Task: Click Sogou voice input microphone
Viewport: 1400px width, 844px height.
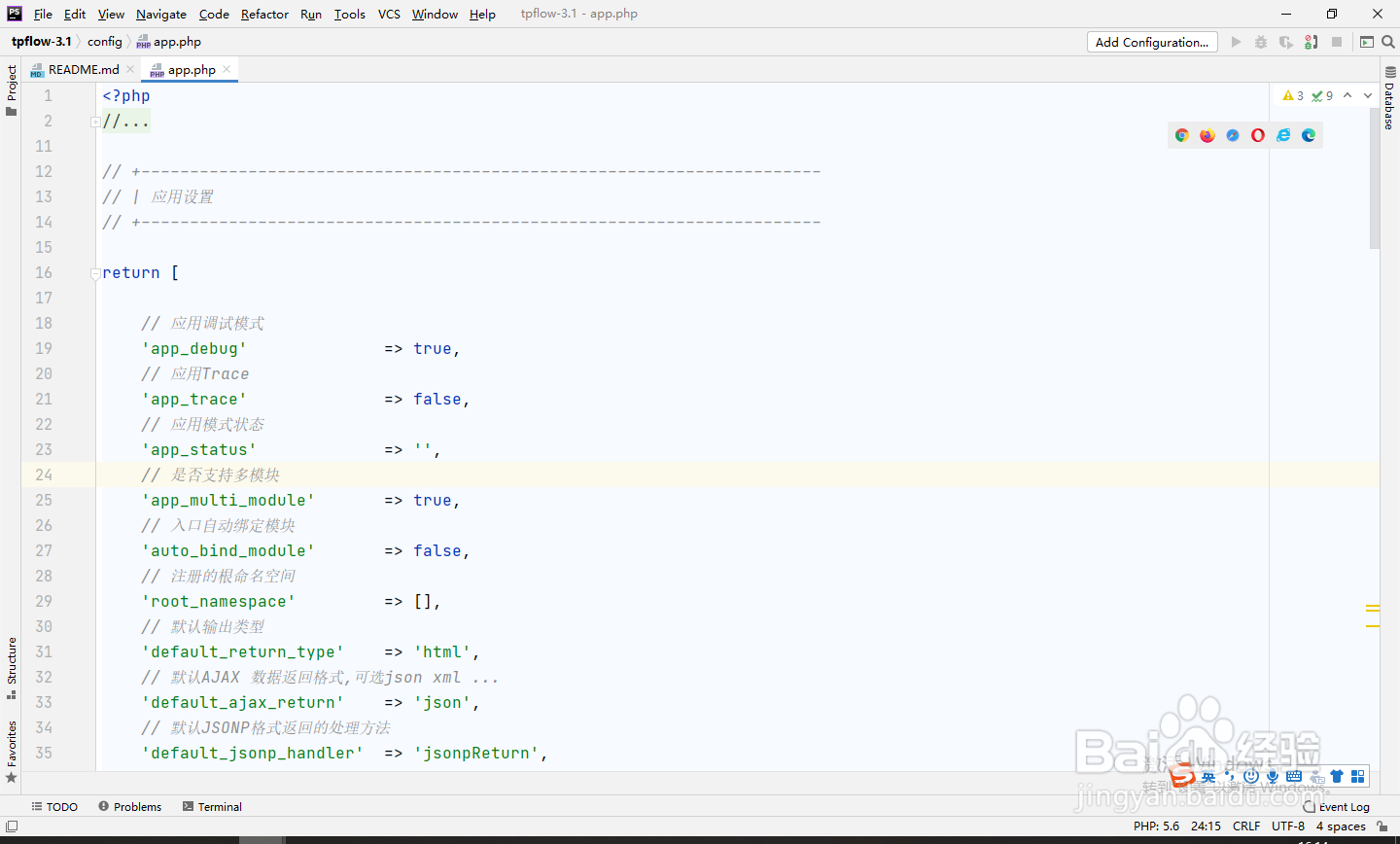Action: tap(1273, 776)
